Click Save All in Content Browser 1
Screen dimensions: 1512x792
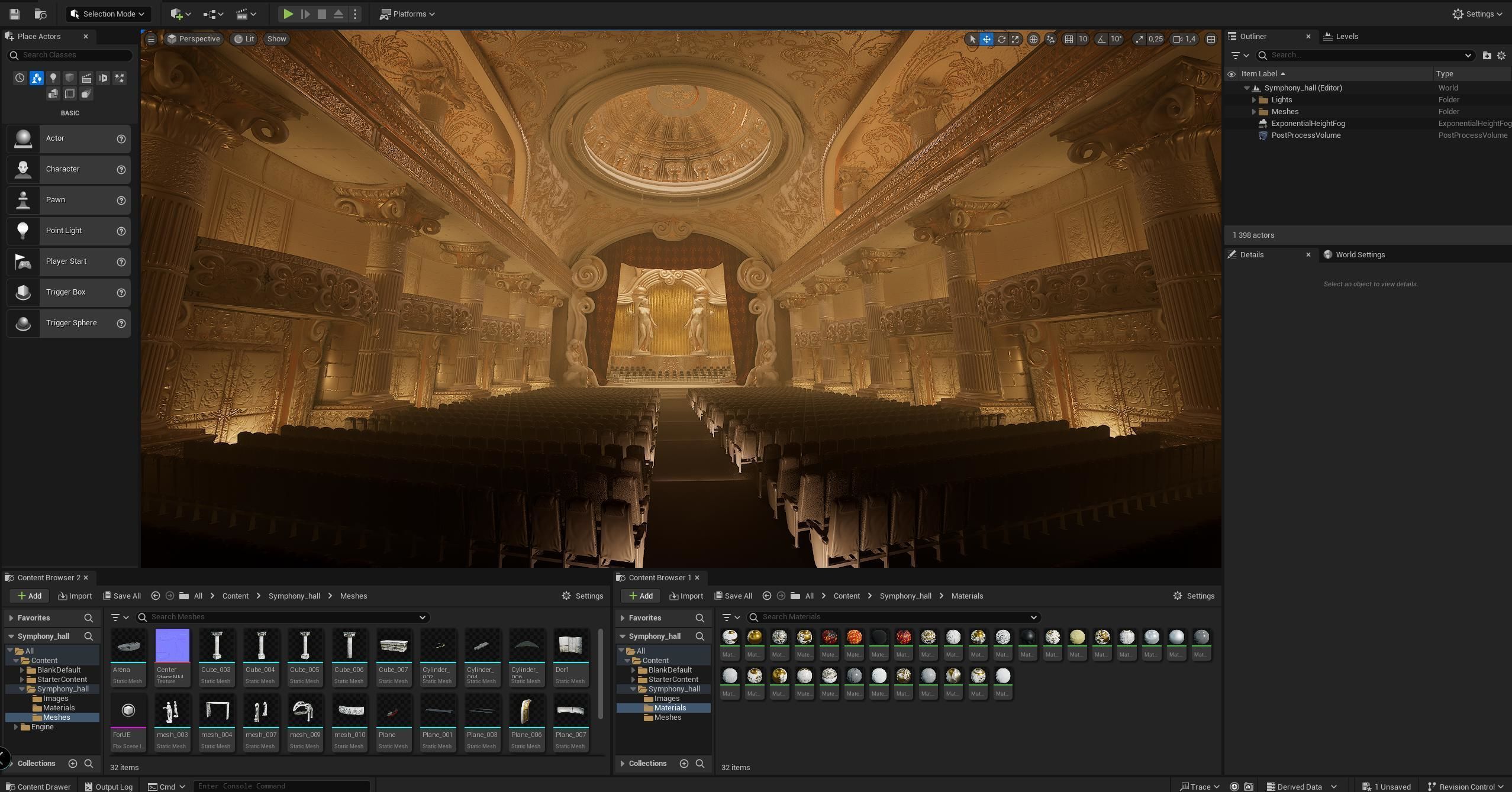click(733, 596)
